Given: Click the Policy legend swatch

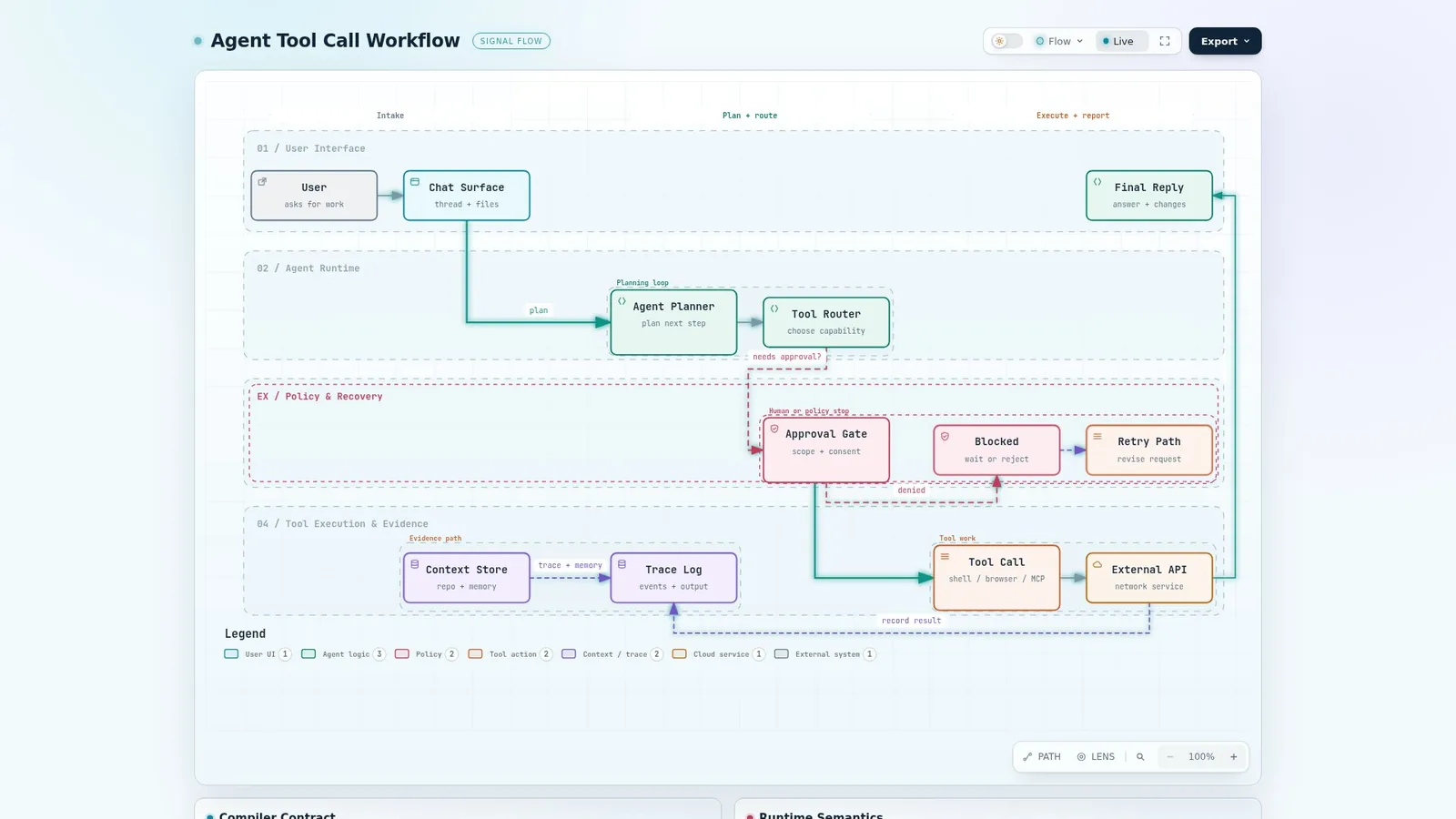Looking at the screenshot, I should click(402, 653).
